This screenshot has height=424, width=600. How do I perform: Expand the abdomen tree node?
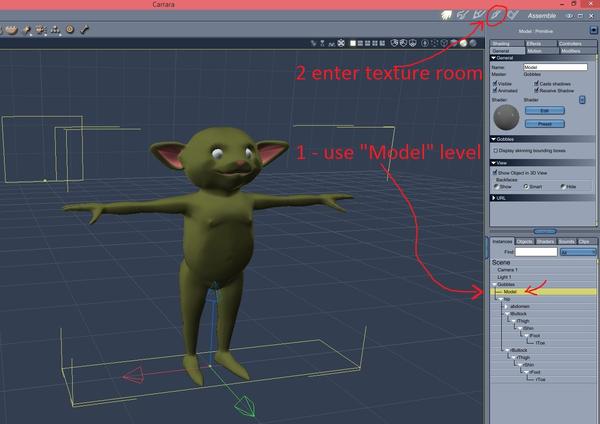pyautogui.click(x=506, y=306)
